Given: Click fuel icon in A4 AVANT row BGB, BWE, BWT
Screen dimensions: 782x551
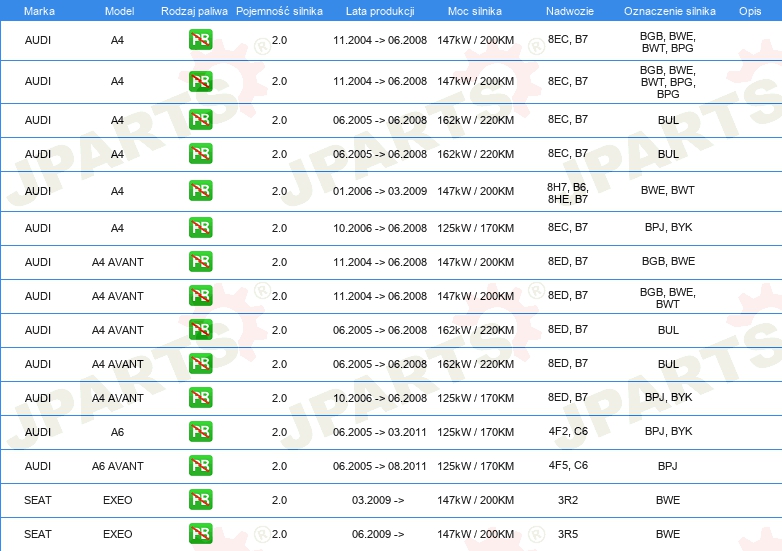Looking at the screenshot, I should coord(200,295).
